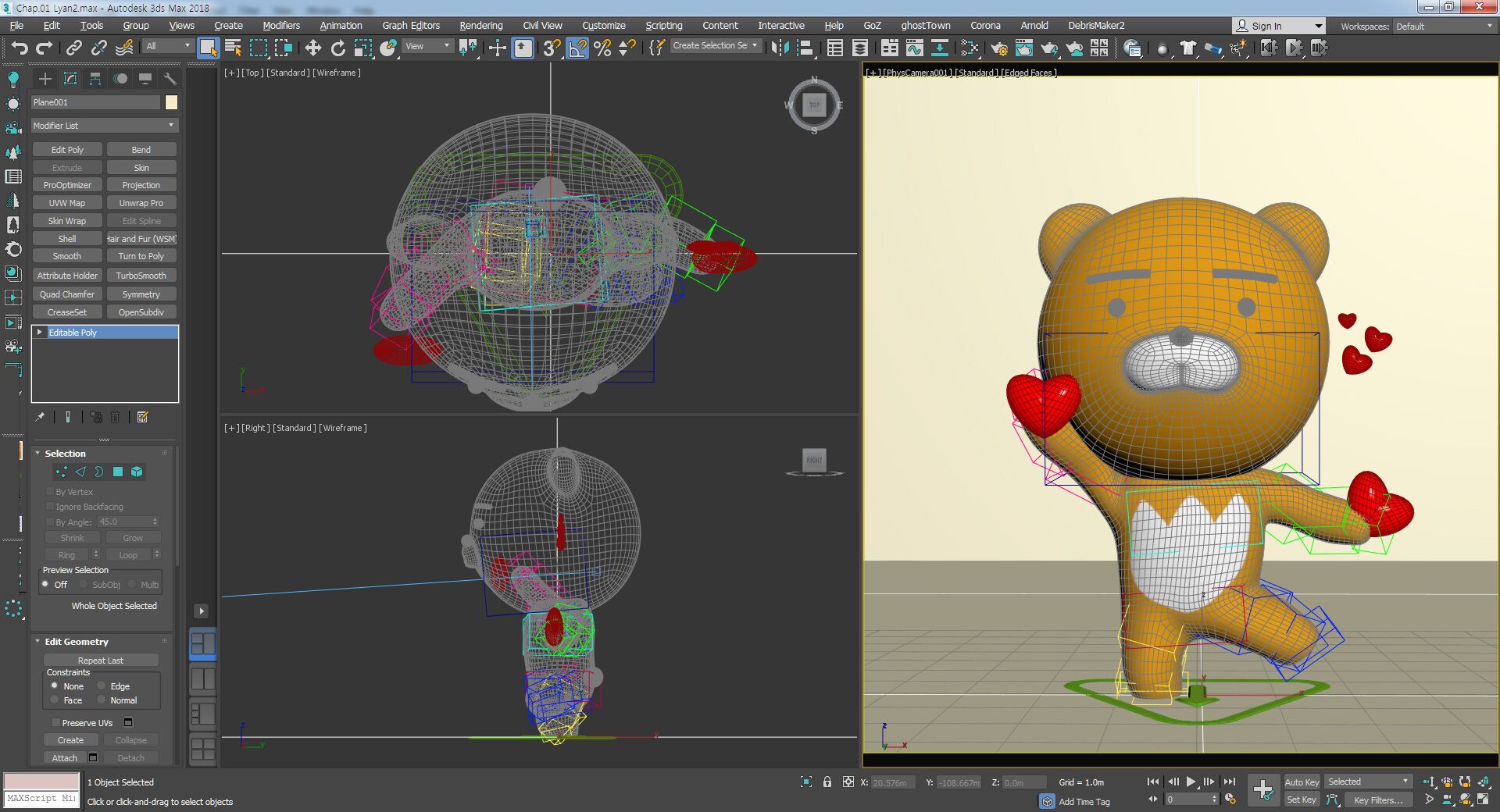
Task: Choose Face constraint option
Action: [x=55, y=700]
